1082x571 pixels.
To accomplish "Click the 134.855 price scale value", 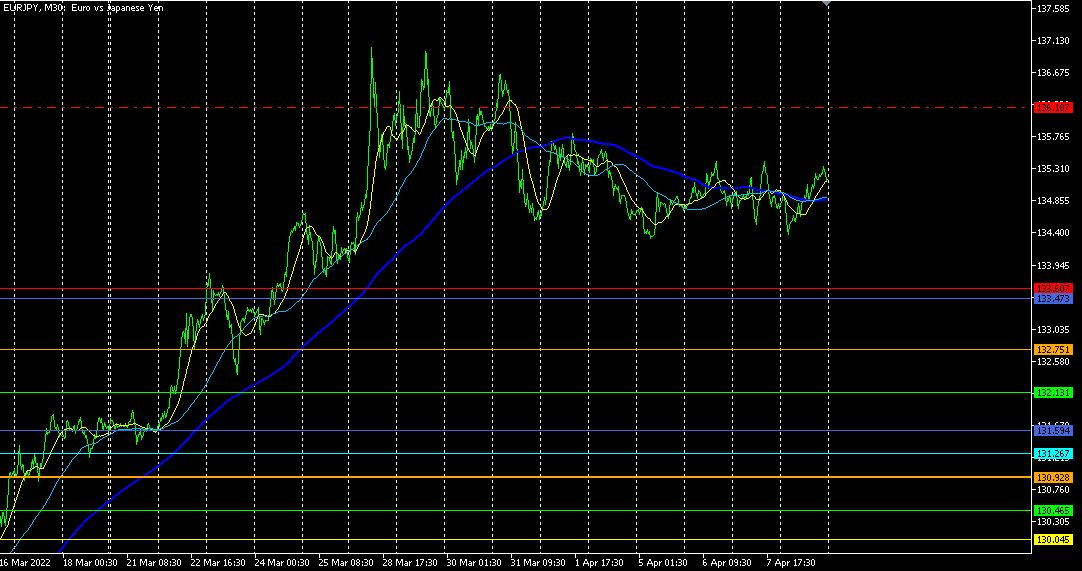I will click(x=1053, y=201).
